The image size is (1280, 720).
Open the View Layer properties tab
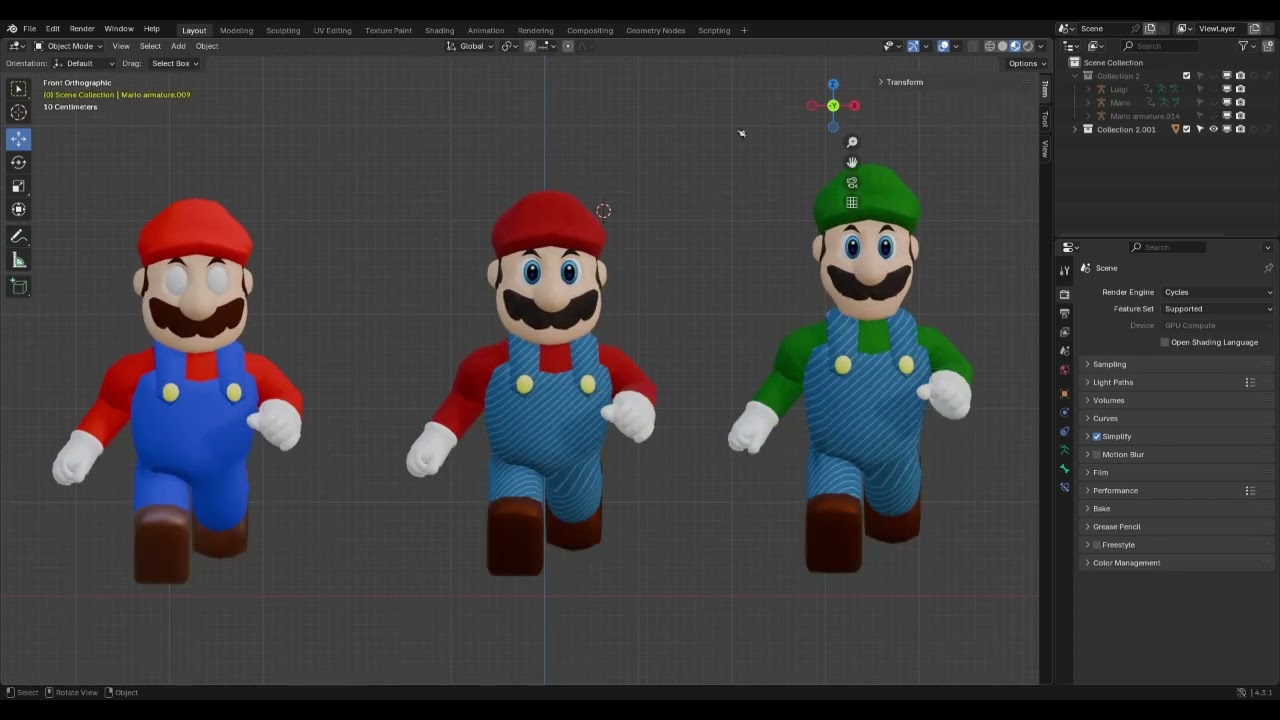click(1064, 332)
